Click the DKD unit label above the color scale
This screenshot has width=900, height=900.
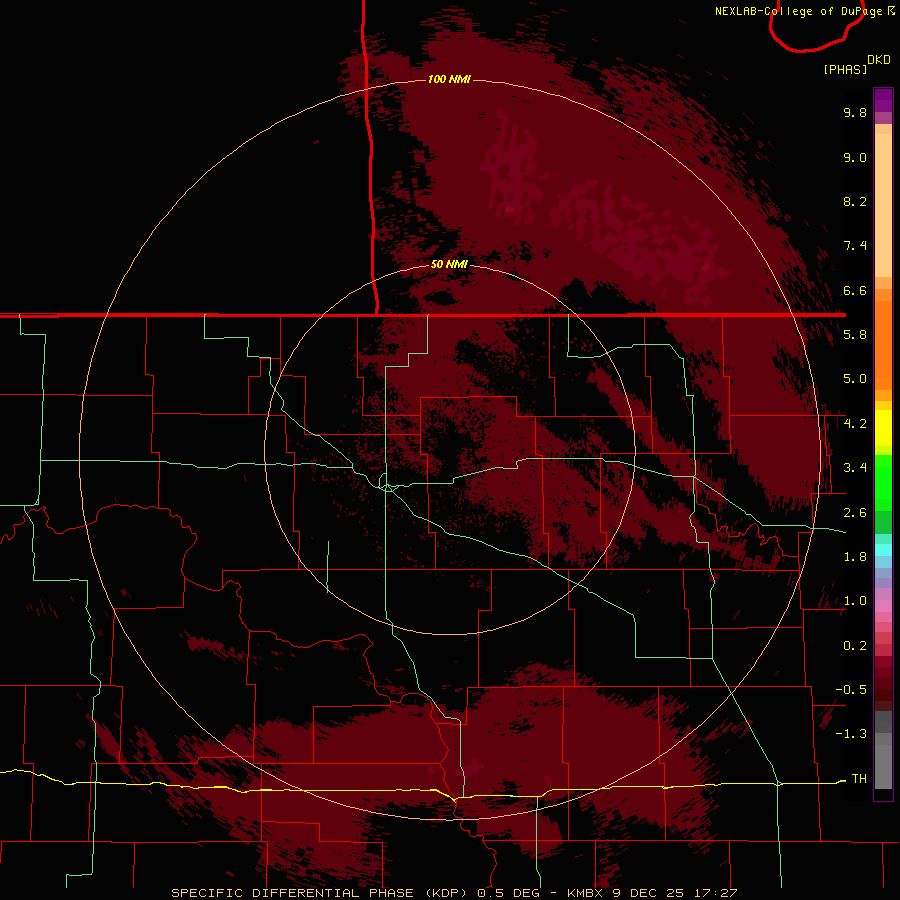coord(879,60)
